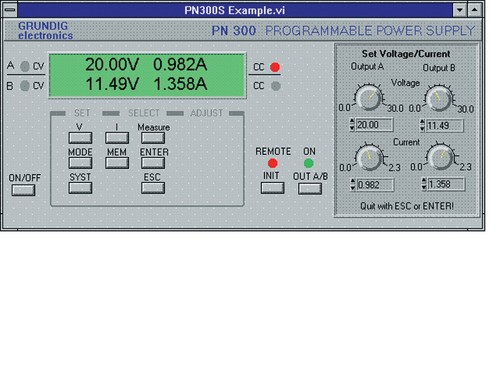Image resolution: width=500 pixels, height=375 pixels.
Task: Click the V set button
Action: 80,138
